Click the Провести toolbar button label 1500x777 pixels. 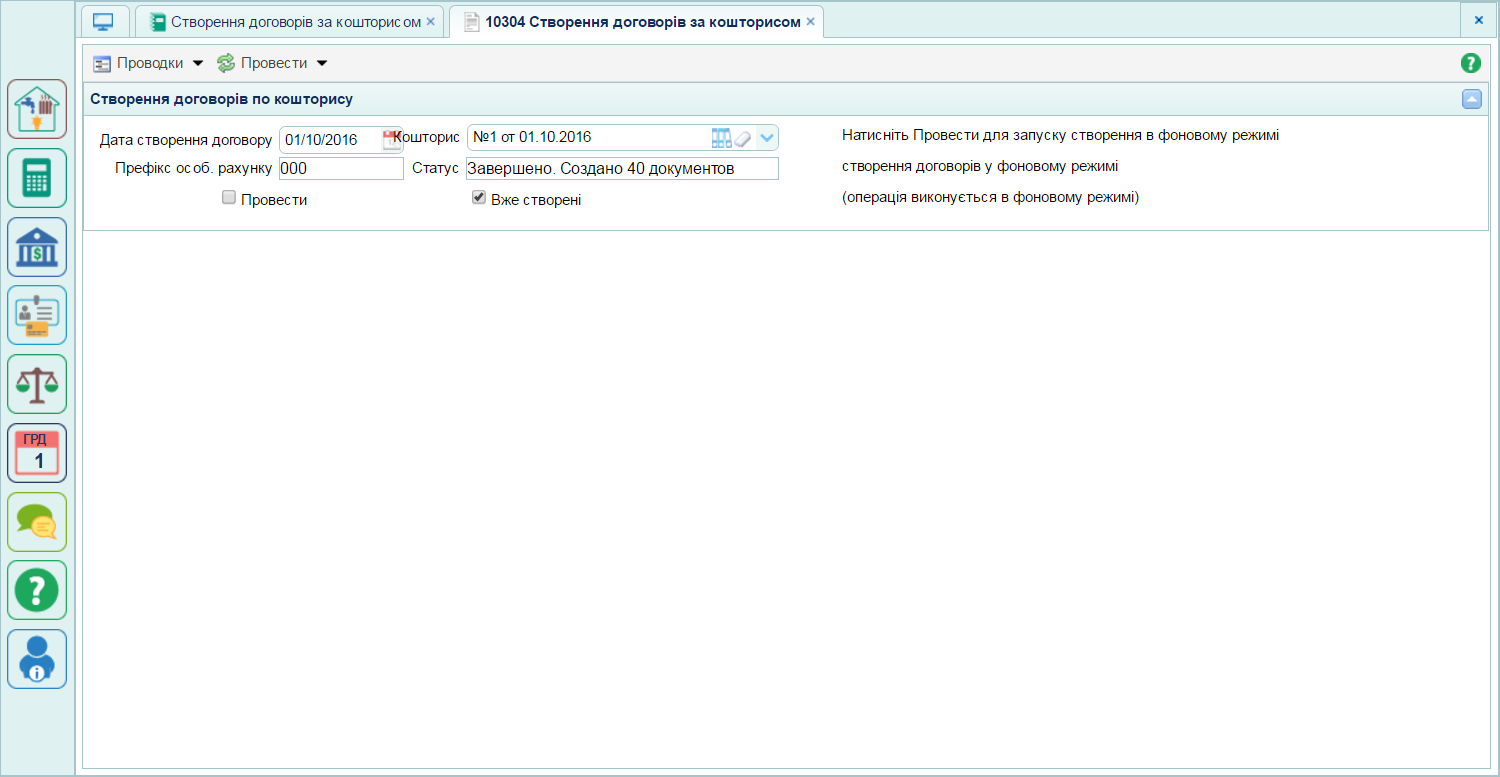coord(274,63)
